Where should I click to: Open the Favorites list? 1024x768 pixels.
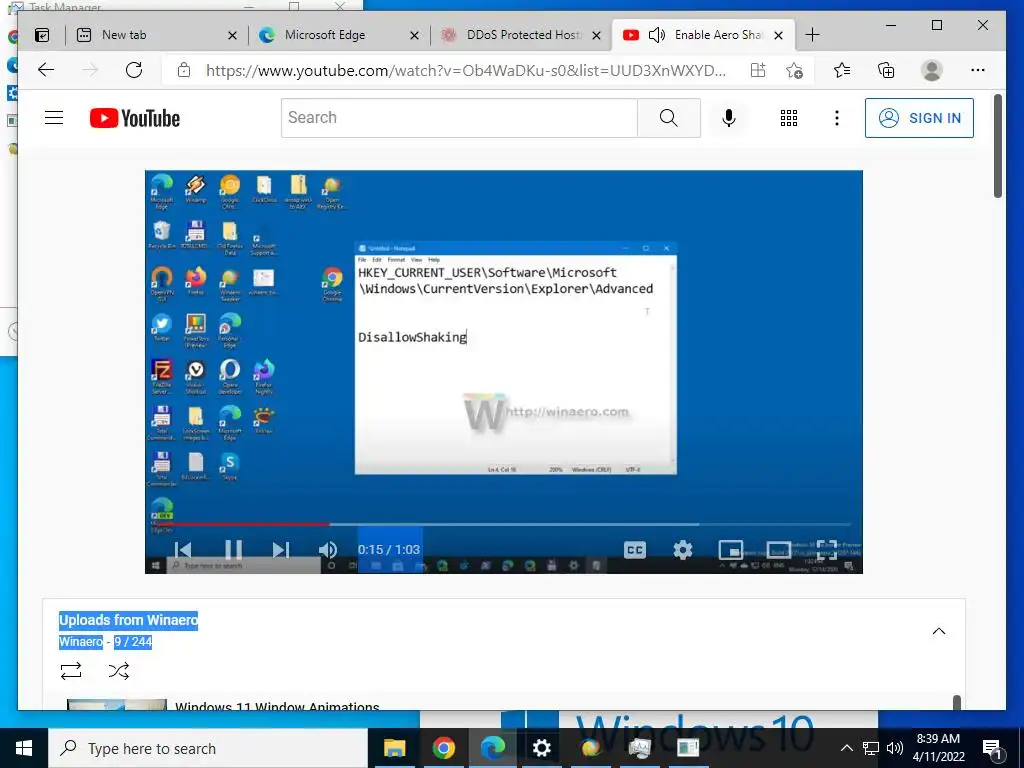842,70
